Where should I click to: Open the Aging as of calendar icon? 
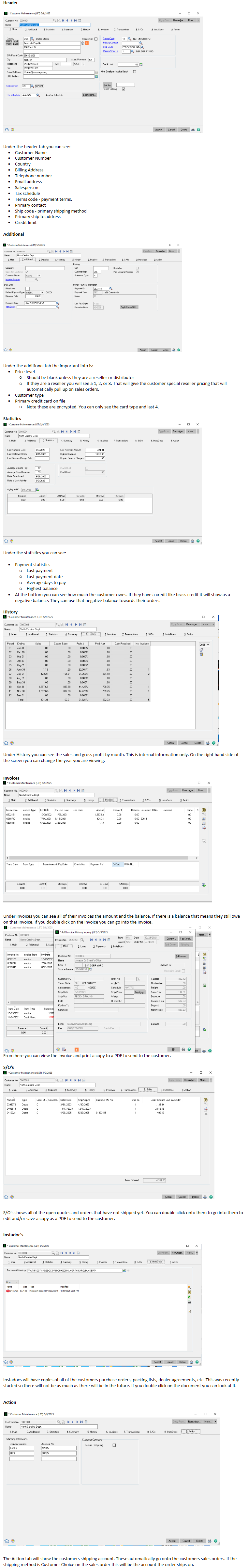[x=37, y=489]
